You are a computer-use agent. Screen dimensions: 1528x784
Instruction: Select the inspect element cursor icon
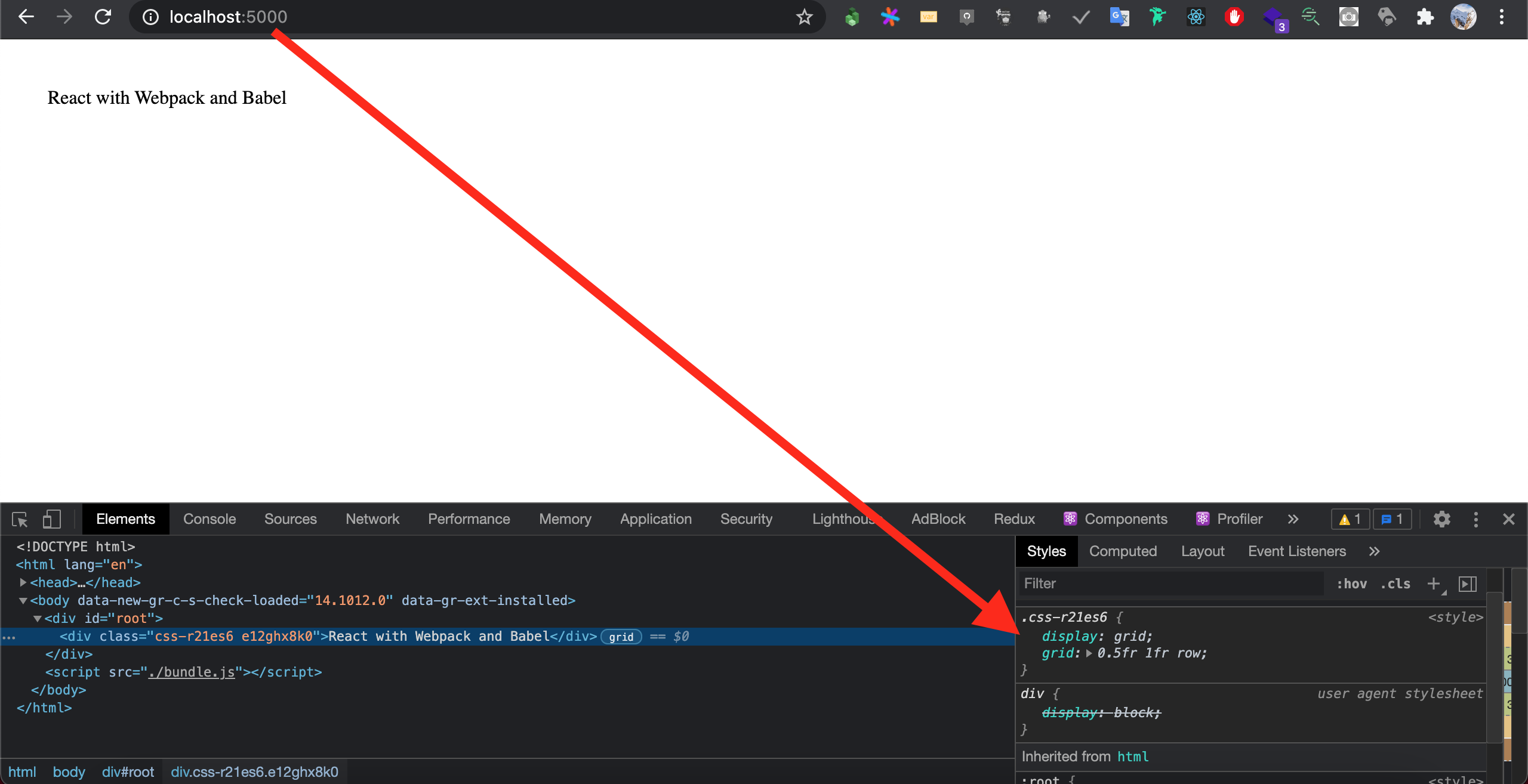[x=19, y=518]
